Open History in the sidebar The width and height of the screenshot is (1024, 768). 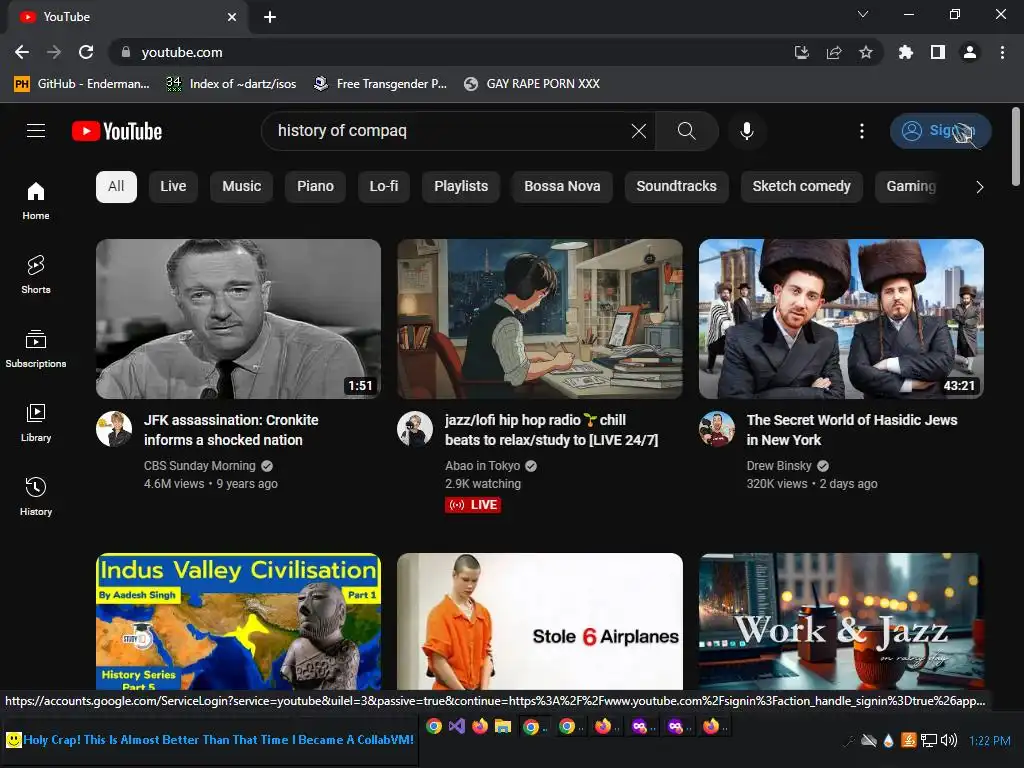[36, 497]
